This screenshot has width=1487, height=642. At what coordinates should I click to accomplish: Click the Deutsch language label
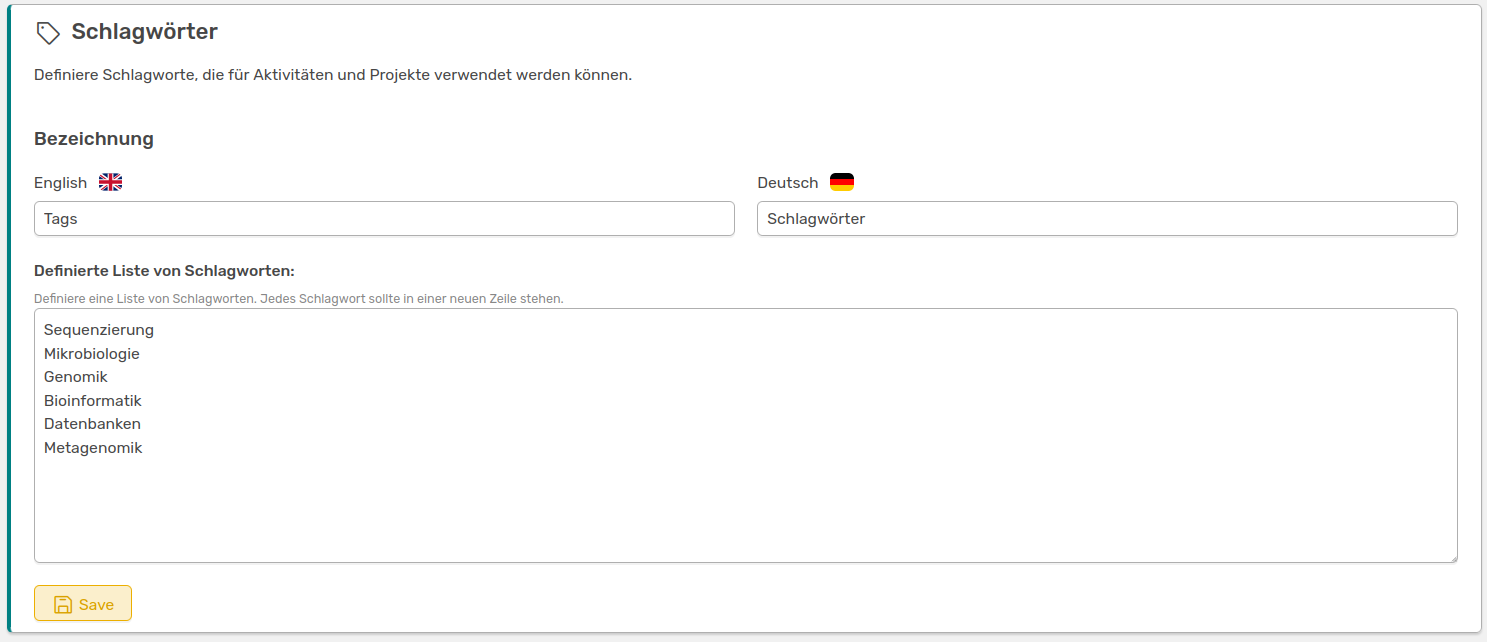pos(787,183)
